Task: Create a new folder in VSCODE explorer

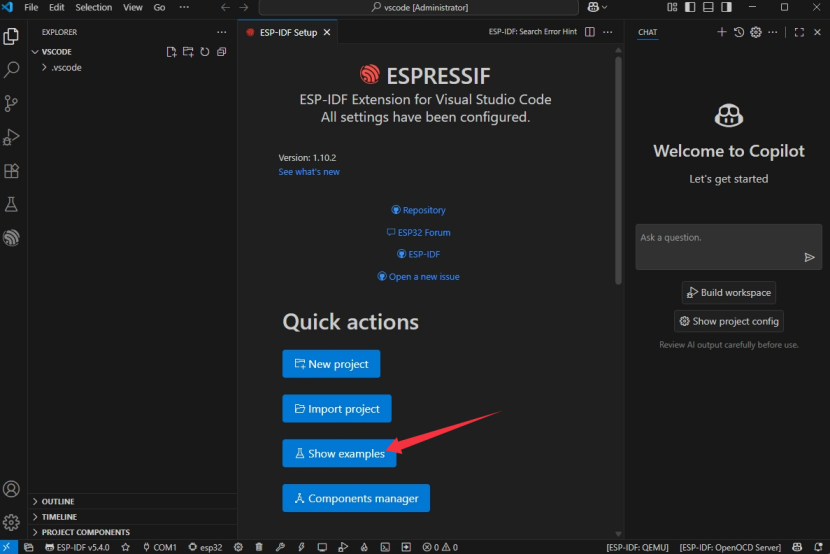Action: click(x=188, y=52)
